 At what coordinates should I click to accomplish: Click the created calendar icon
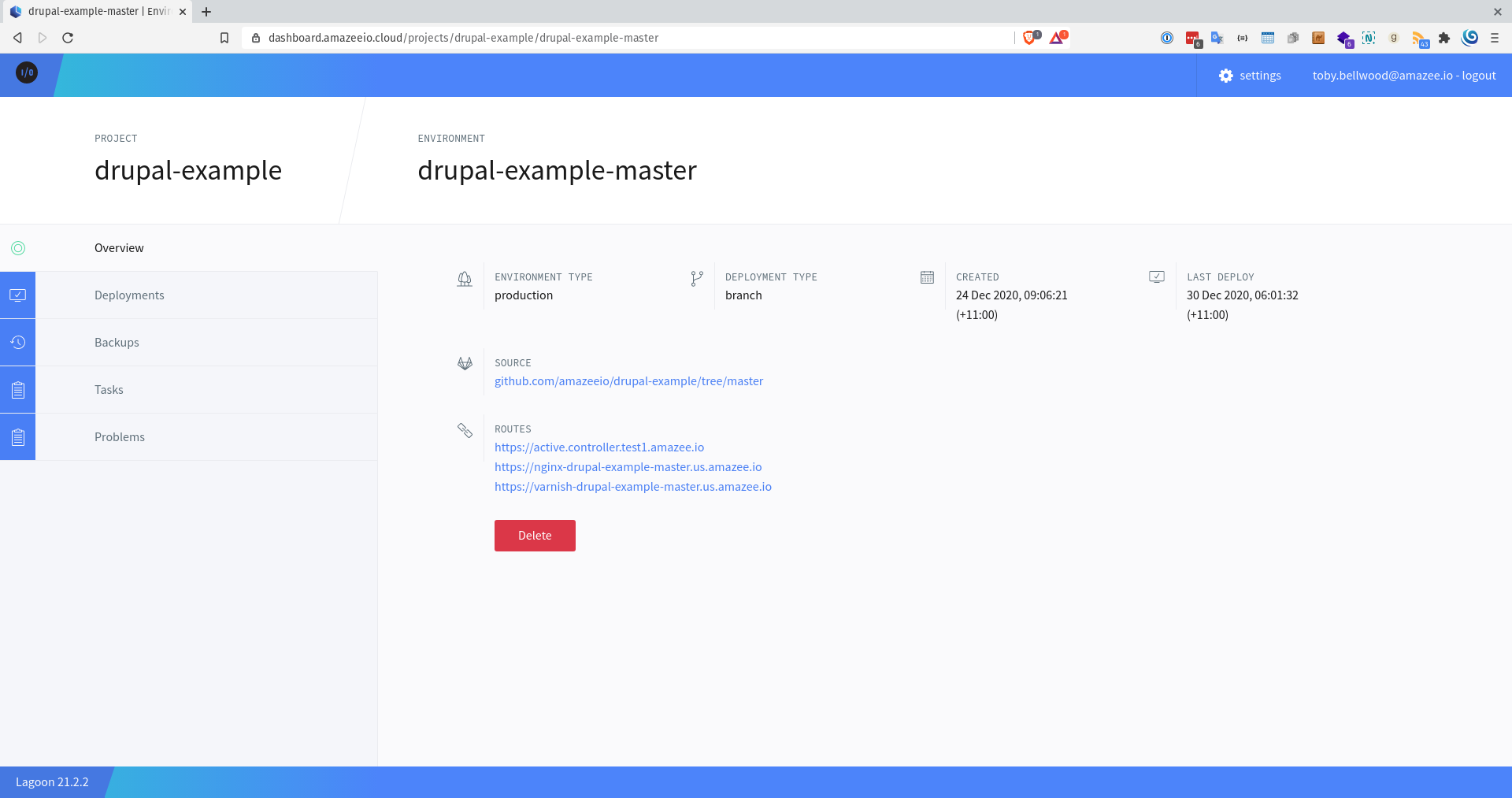click(x=927, y=277)
